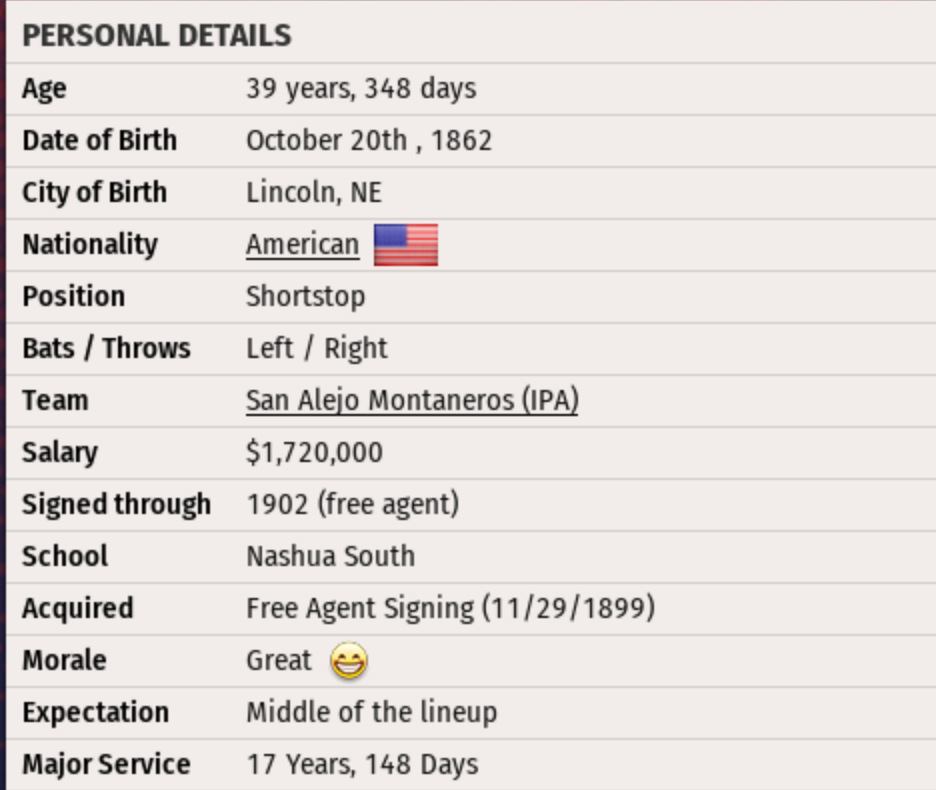Image resolution: width=936 pixels, height=790 pixels.
Task: Click the Major Service row label
Action: 106,765
